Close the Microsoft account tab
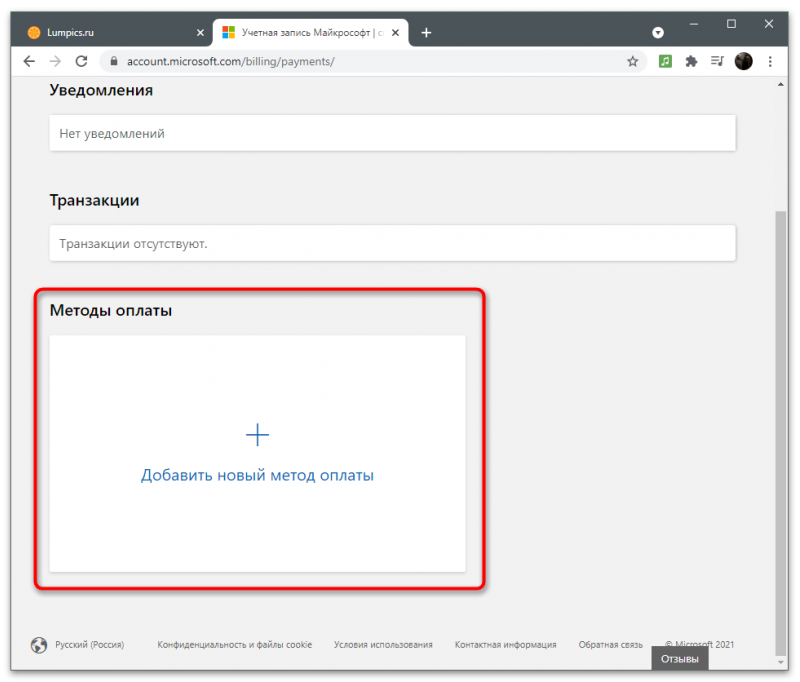The image size is (800, 682). [395, 33]
